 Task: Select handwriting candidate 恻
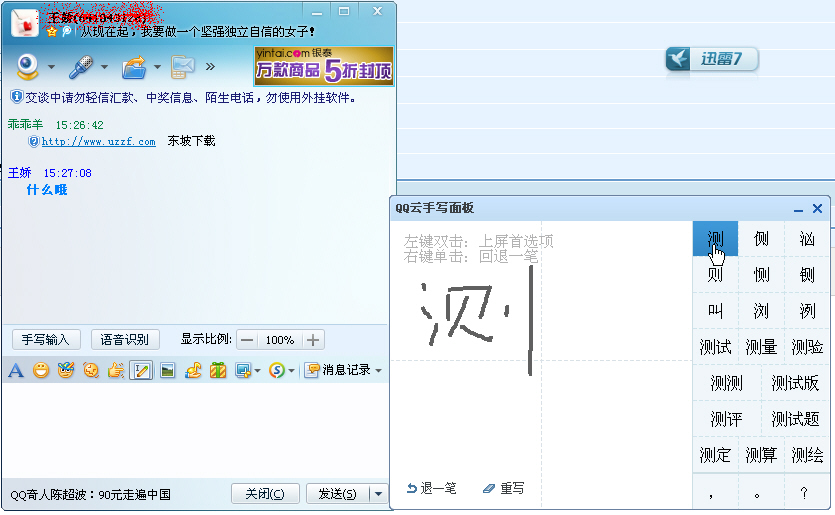pyautogui.click(x=761, y=275)
